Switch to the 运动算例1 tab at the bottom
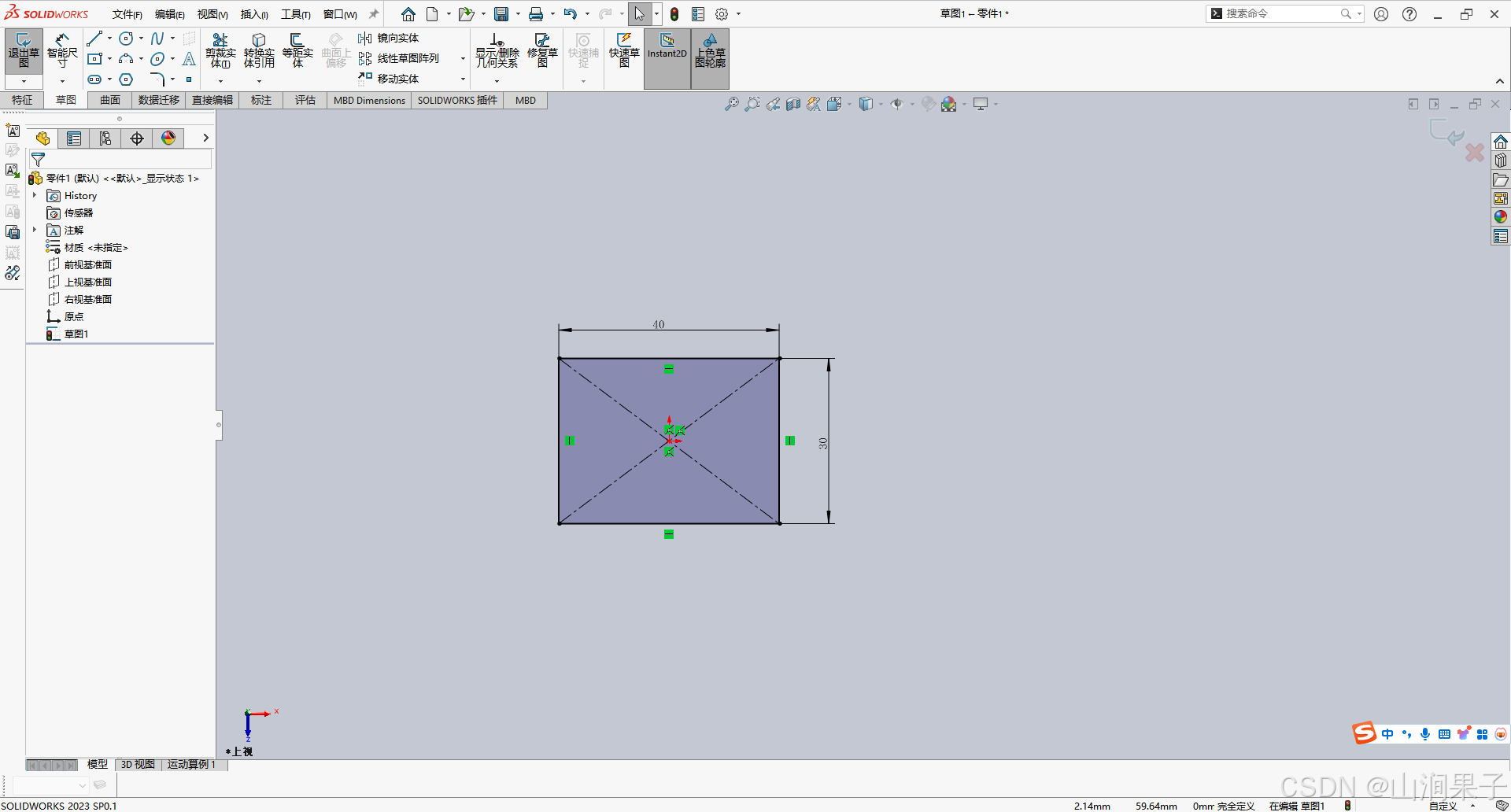 coord(191,764)
